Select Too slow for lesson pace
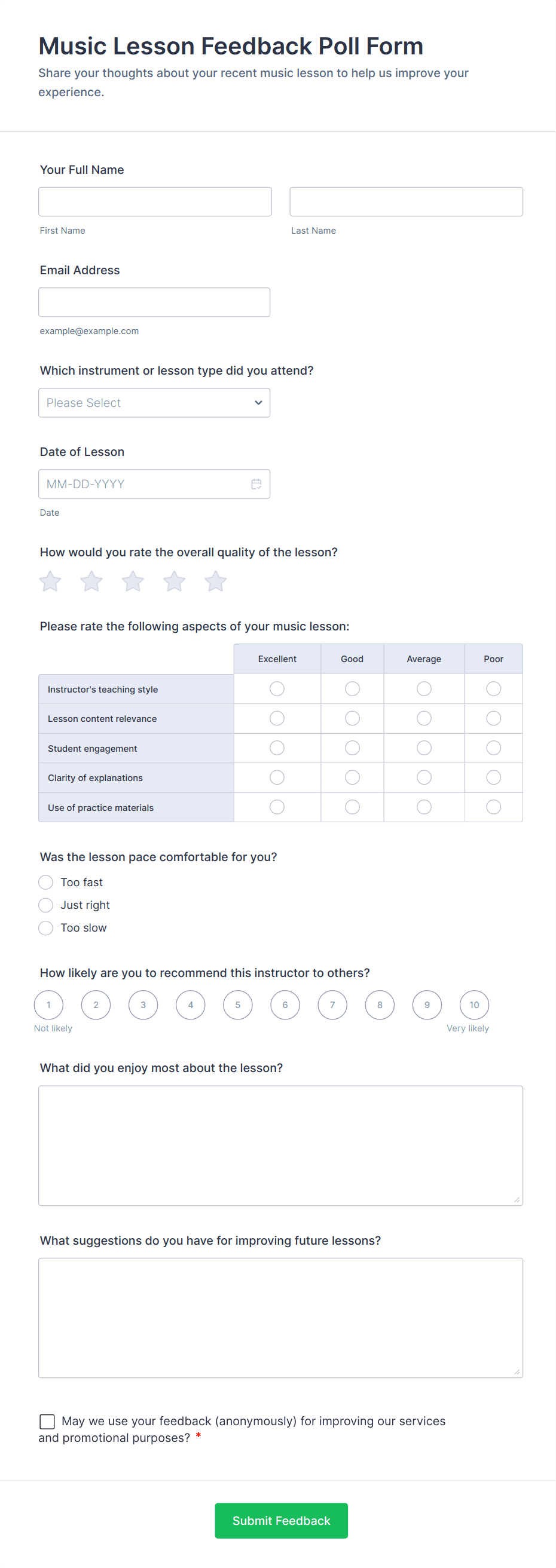 [45, 927]
